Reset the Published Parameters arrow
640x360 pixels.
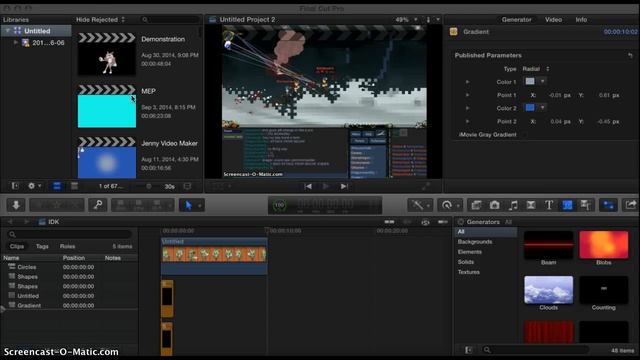point(630,55)
